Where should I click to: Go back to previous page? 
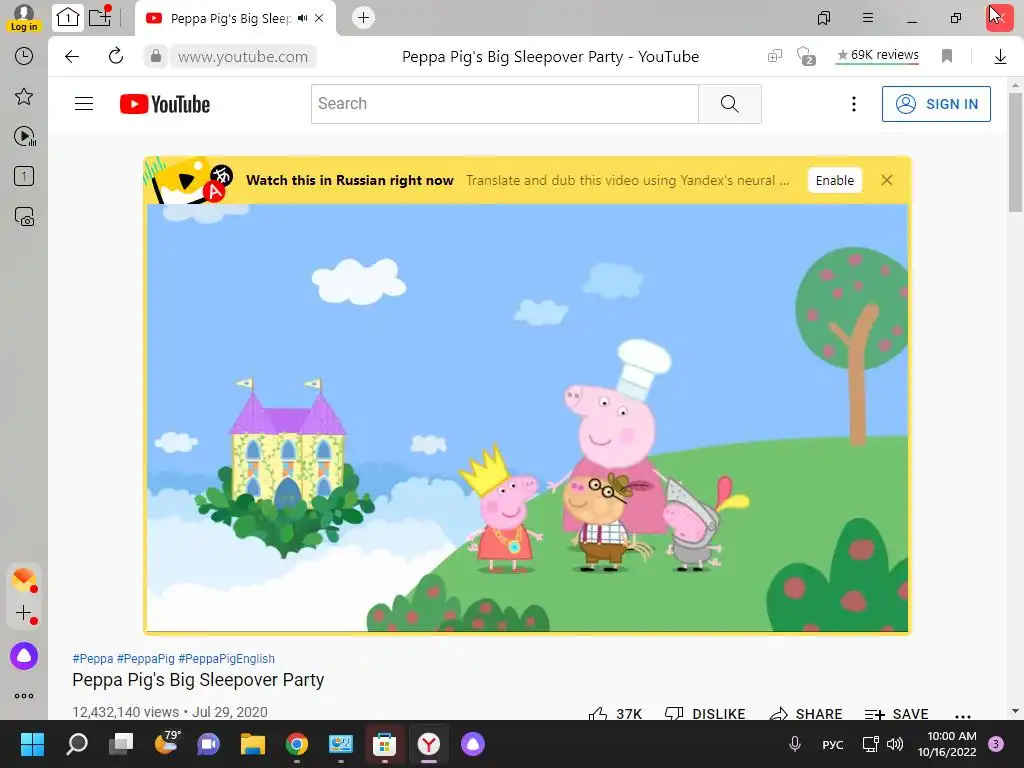(x=72, y=56)
